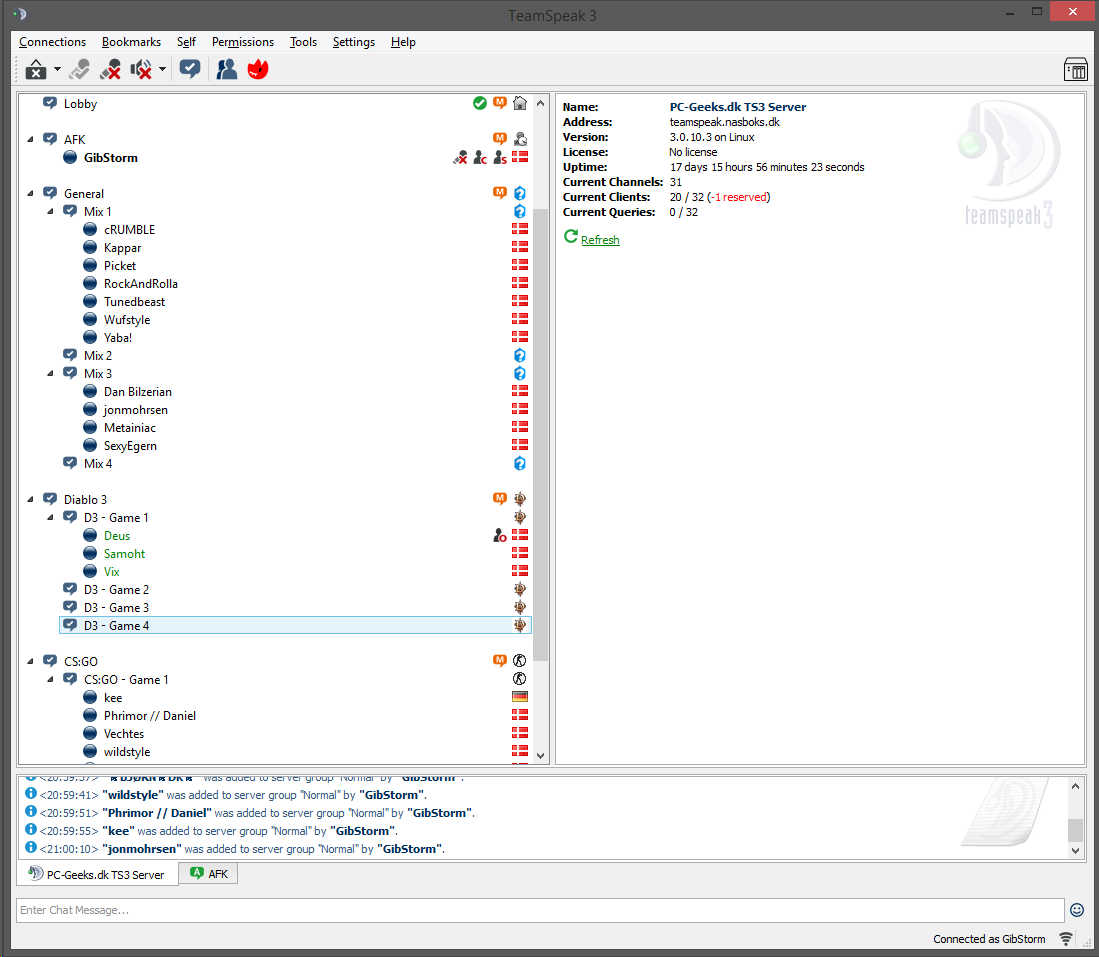Click the Counter-Strike icon on CS:GO - Game 1
Viewport: 1099px width, 957px height.
tap(519, 679)
